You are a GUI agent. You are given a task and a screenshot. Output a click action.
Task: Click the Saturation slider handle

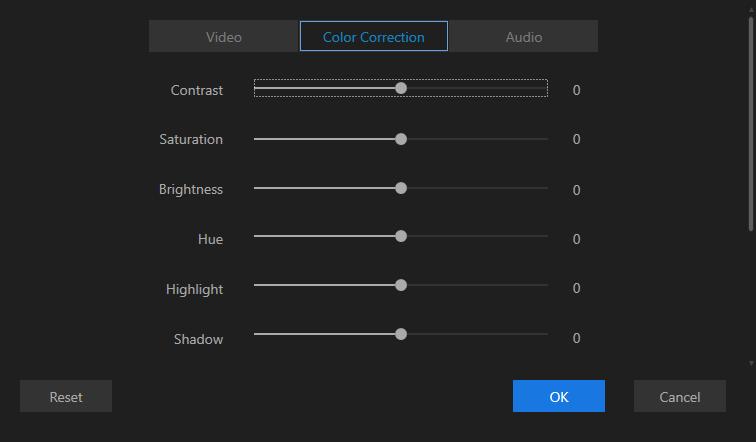tap(401, 139)
